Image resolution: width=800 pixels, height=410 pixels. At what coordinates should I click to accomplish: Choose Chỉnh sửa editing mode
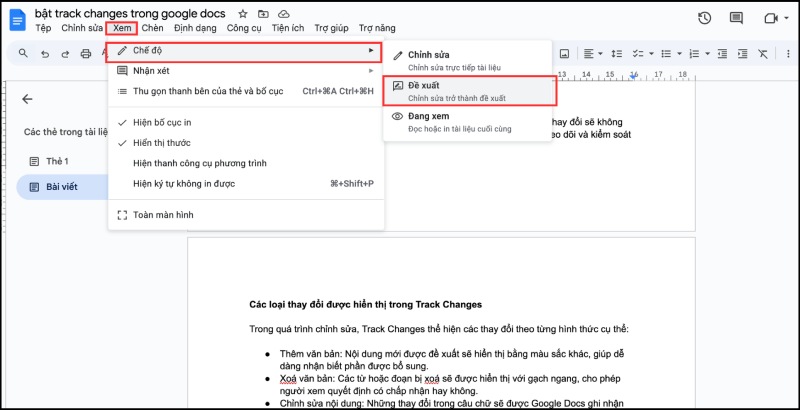(x=467, y=60)
